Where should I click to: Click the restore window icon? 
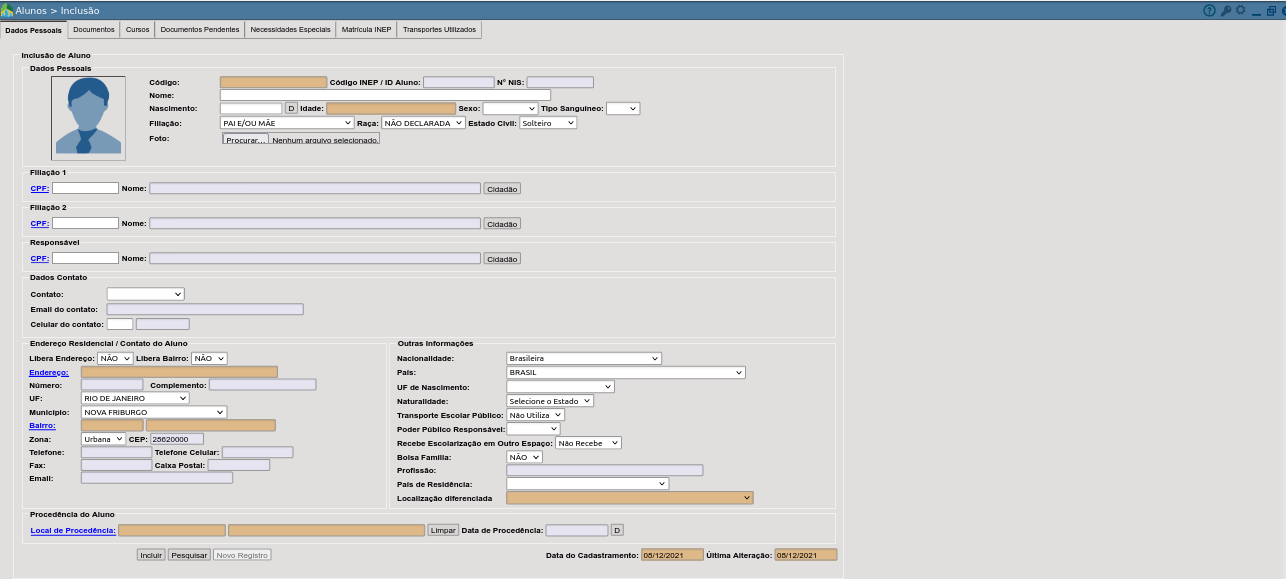pos(1273,11)
